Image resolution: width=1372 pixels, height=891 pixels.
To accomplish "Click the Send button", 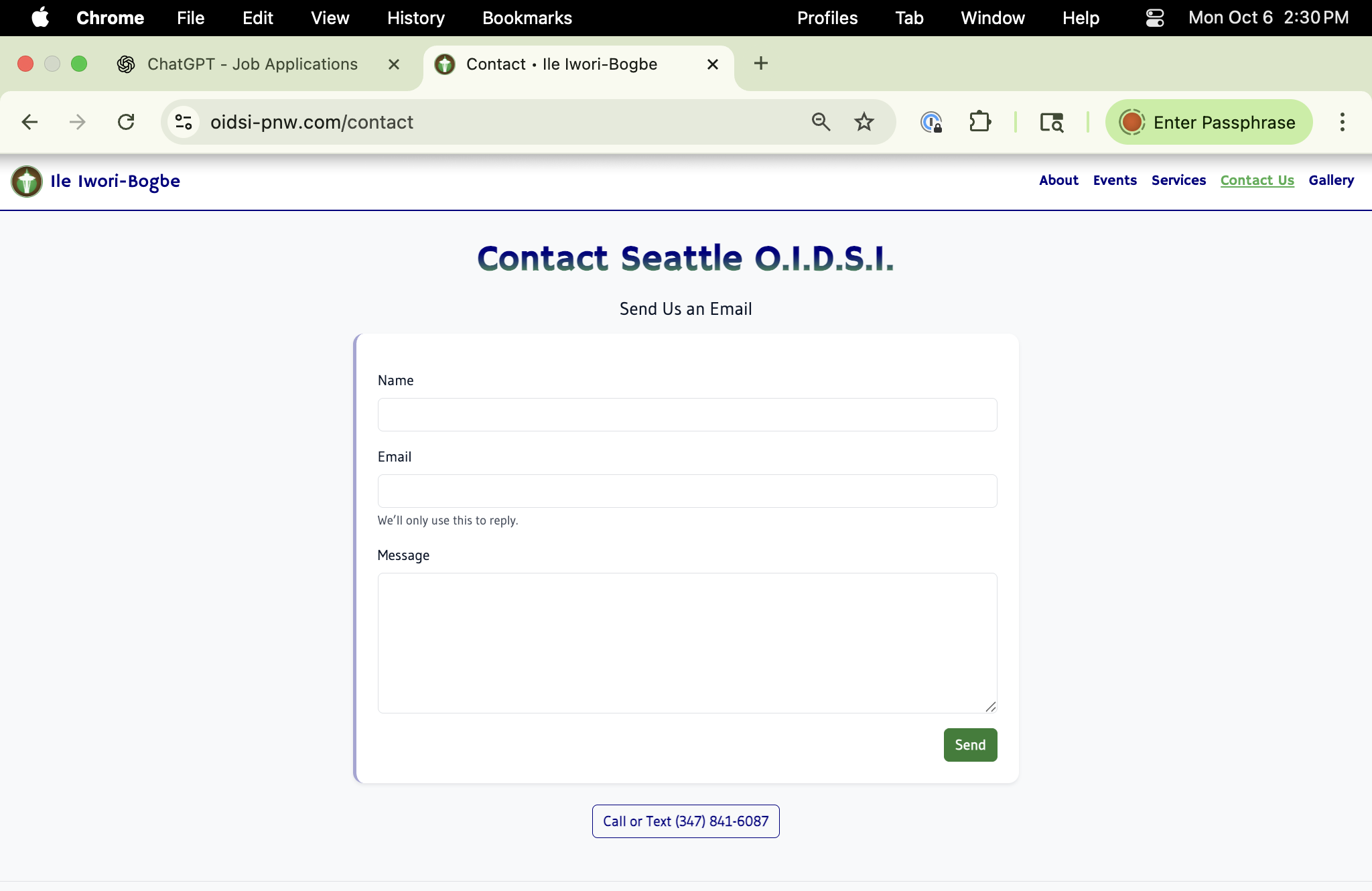I will (970, 744).
